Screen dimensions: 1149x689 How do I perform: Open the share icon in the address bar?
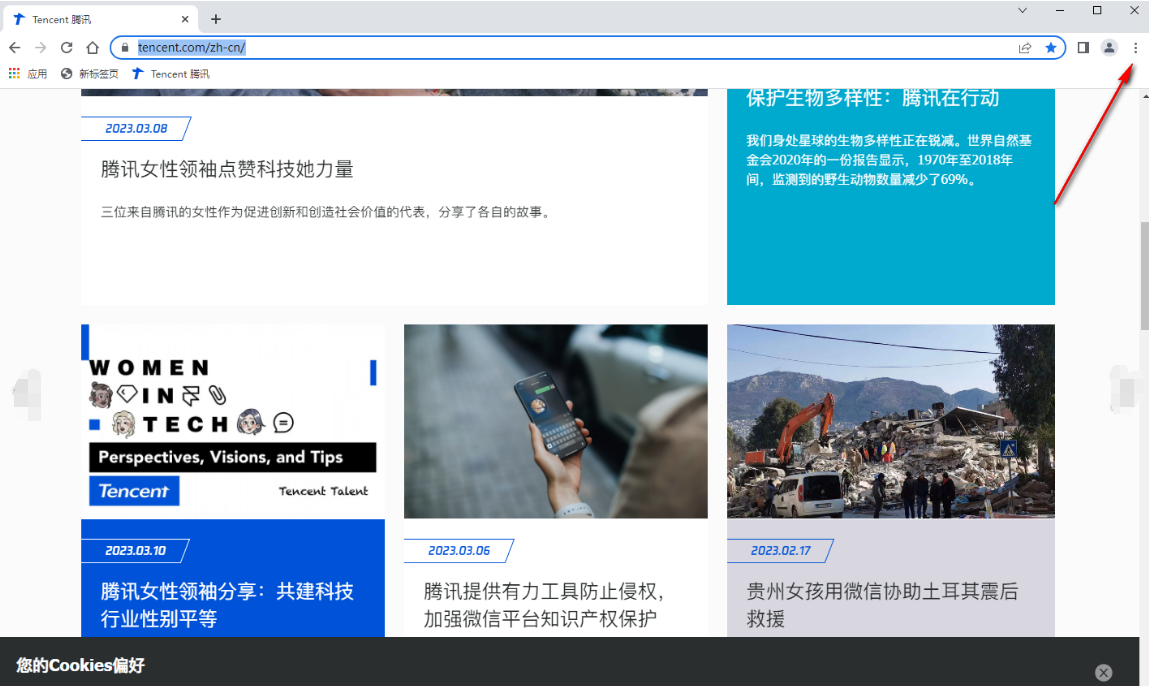coord(1025,47)
